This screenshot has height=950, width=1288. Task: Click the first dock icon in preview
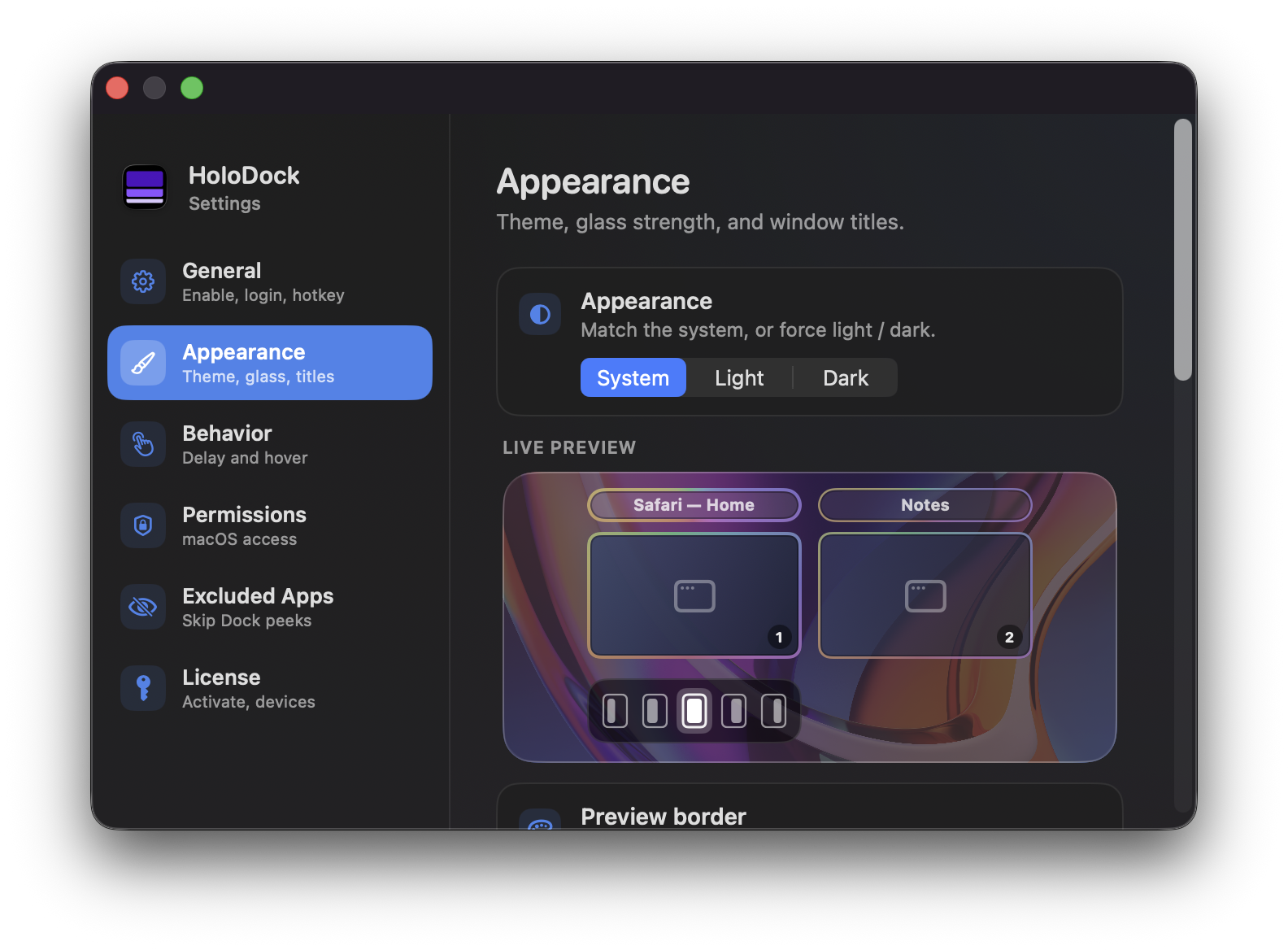point(616,711)
